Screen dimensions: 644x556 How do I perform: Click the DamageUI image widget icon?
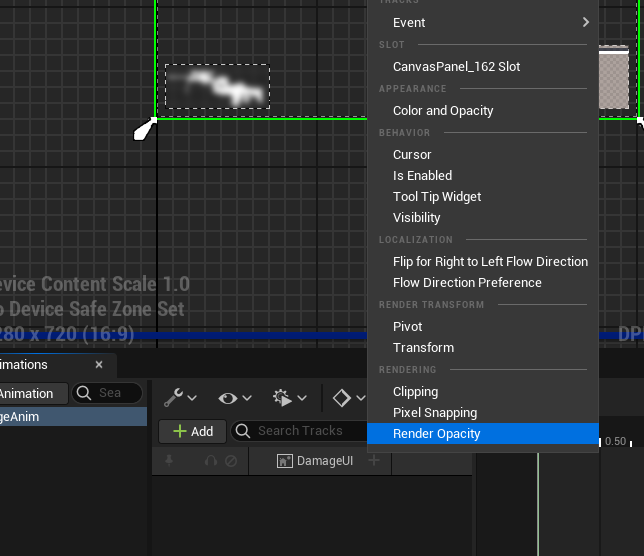(285, 461)
